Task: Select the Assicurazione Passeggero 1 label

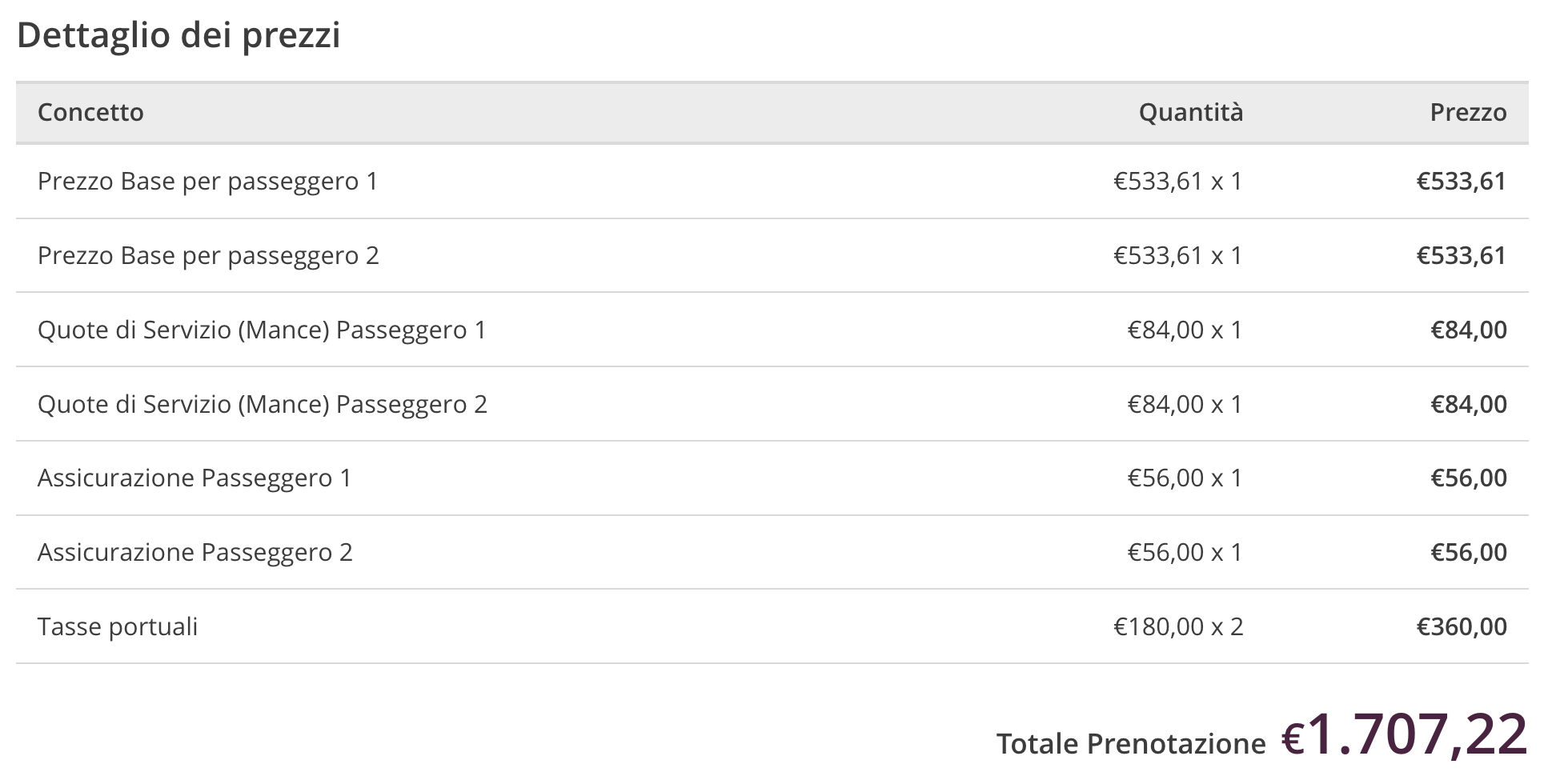Action: 195,478
